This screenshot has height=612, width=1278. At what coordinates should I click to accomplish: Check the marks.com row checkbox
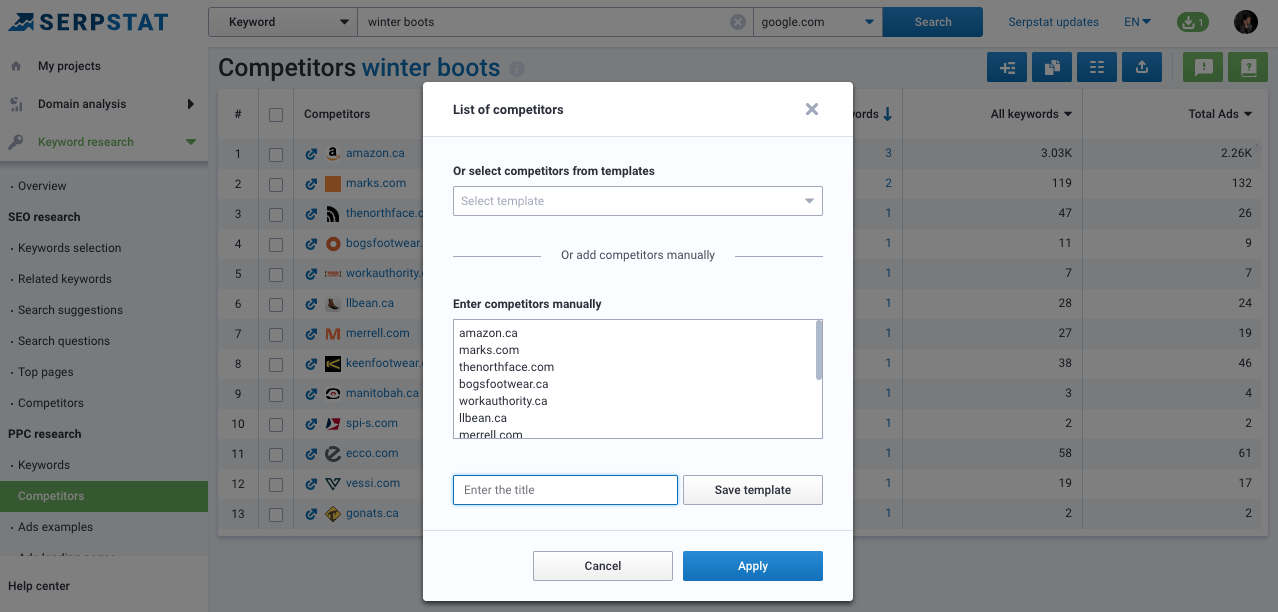click(276, 185)
